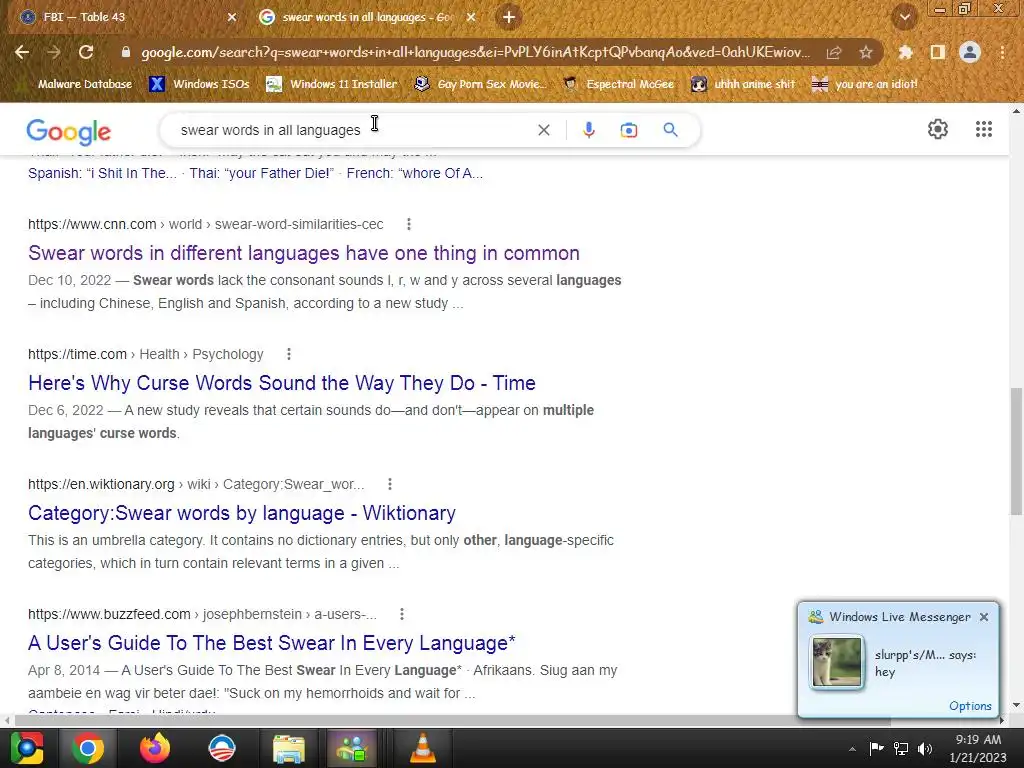
Task: Open French 'whore Of A...' sitelink
Action: pyautogui.click(x=415, y=173)
